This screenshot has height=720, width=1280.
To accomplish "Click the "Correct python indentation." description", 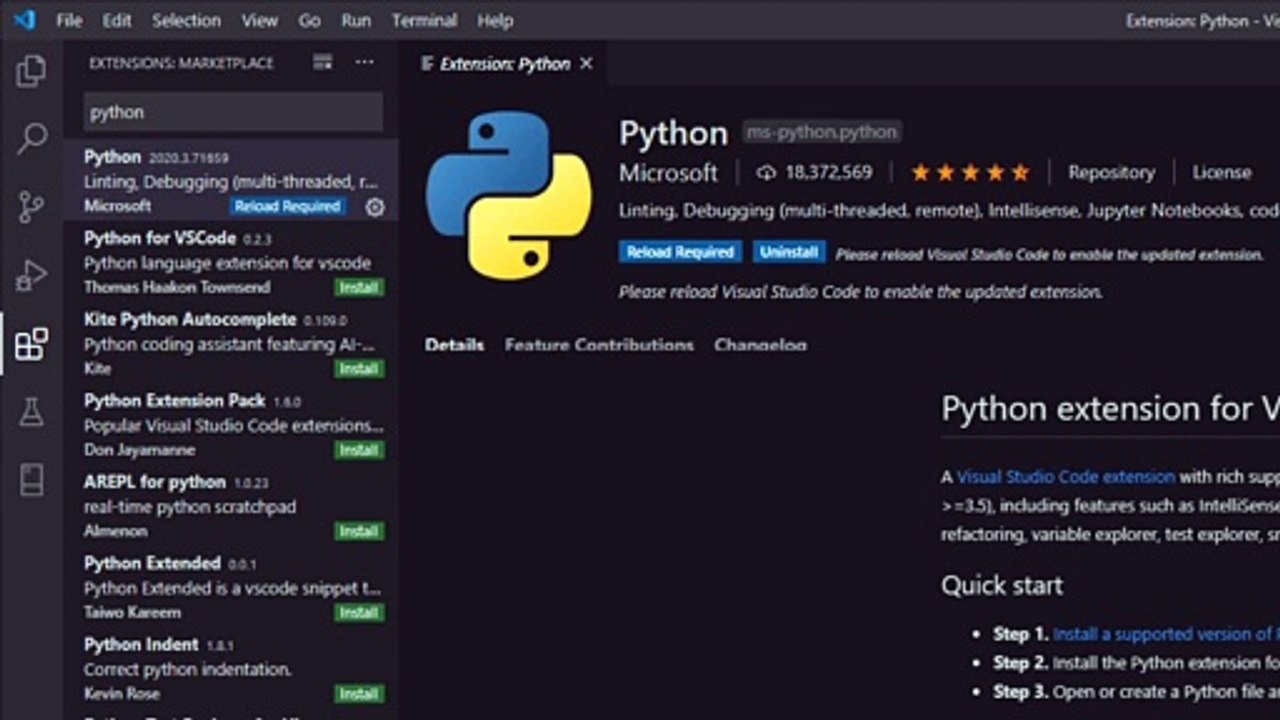I will click(188, 669).
